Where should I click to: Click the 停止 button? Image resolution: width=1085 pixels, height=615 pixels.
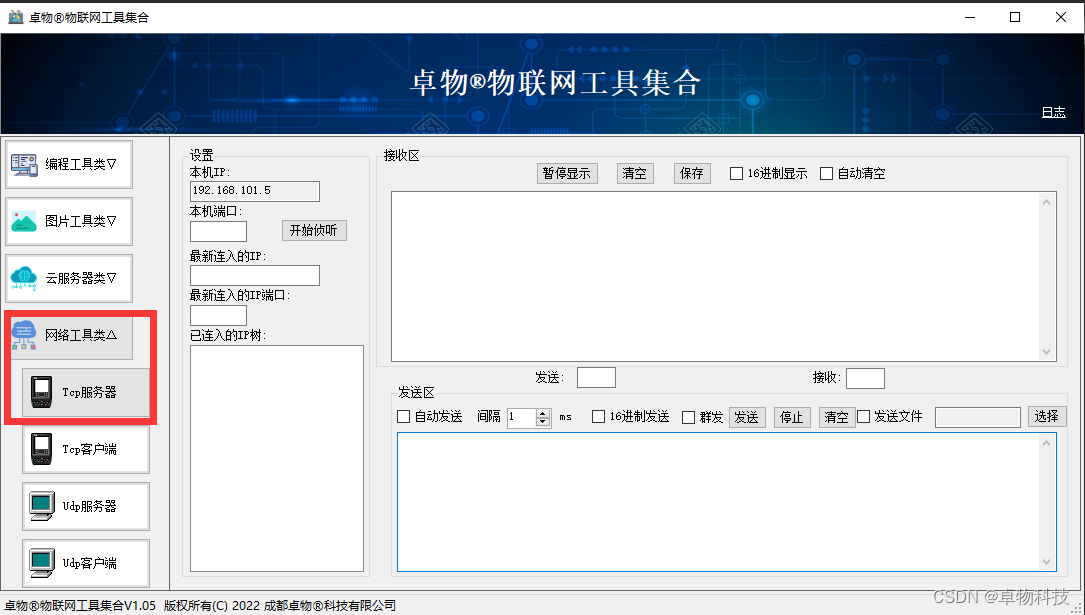[792, 417]
